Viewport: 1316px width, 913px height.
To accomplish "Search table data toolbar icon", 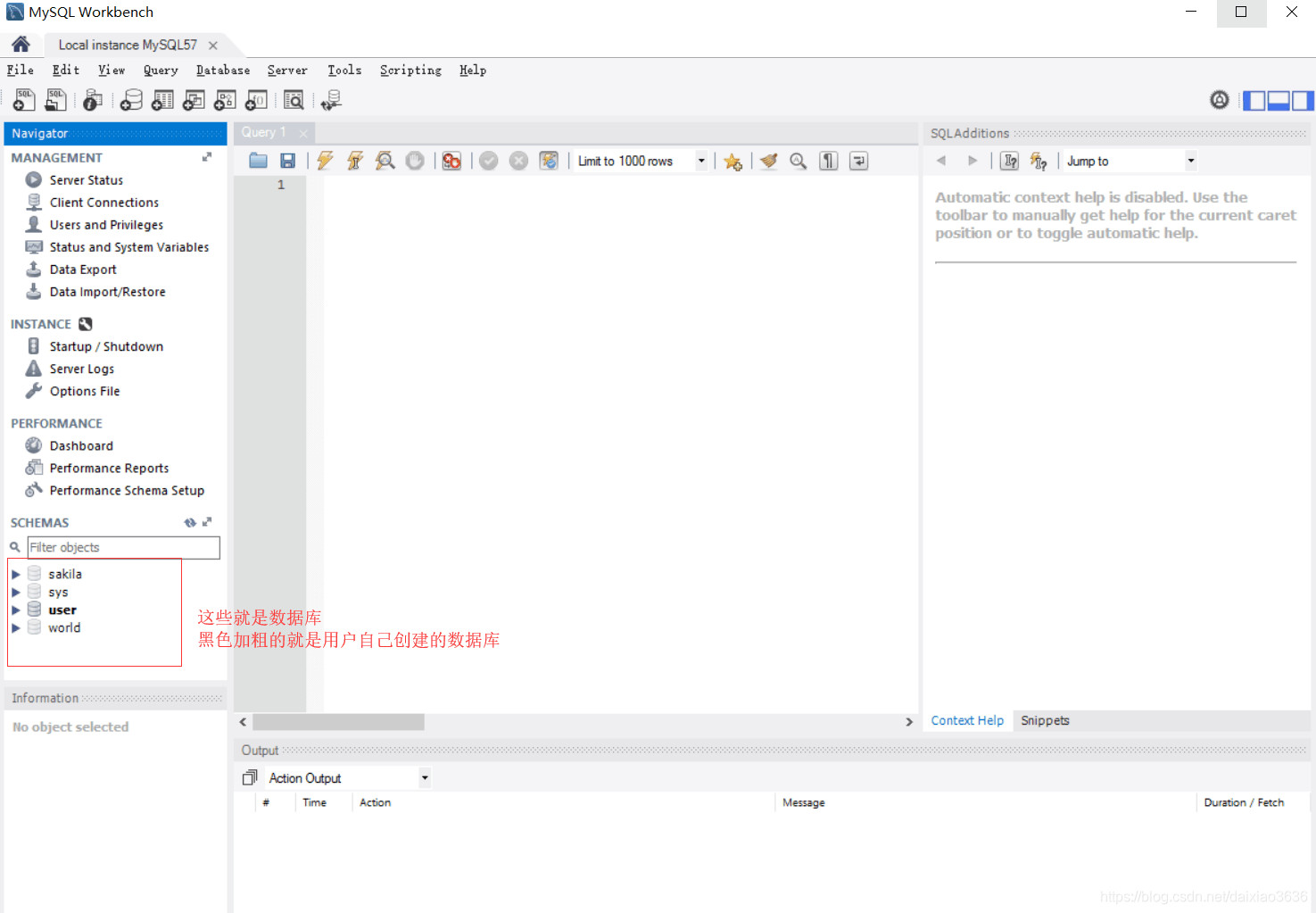I will (294, 100).
